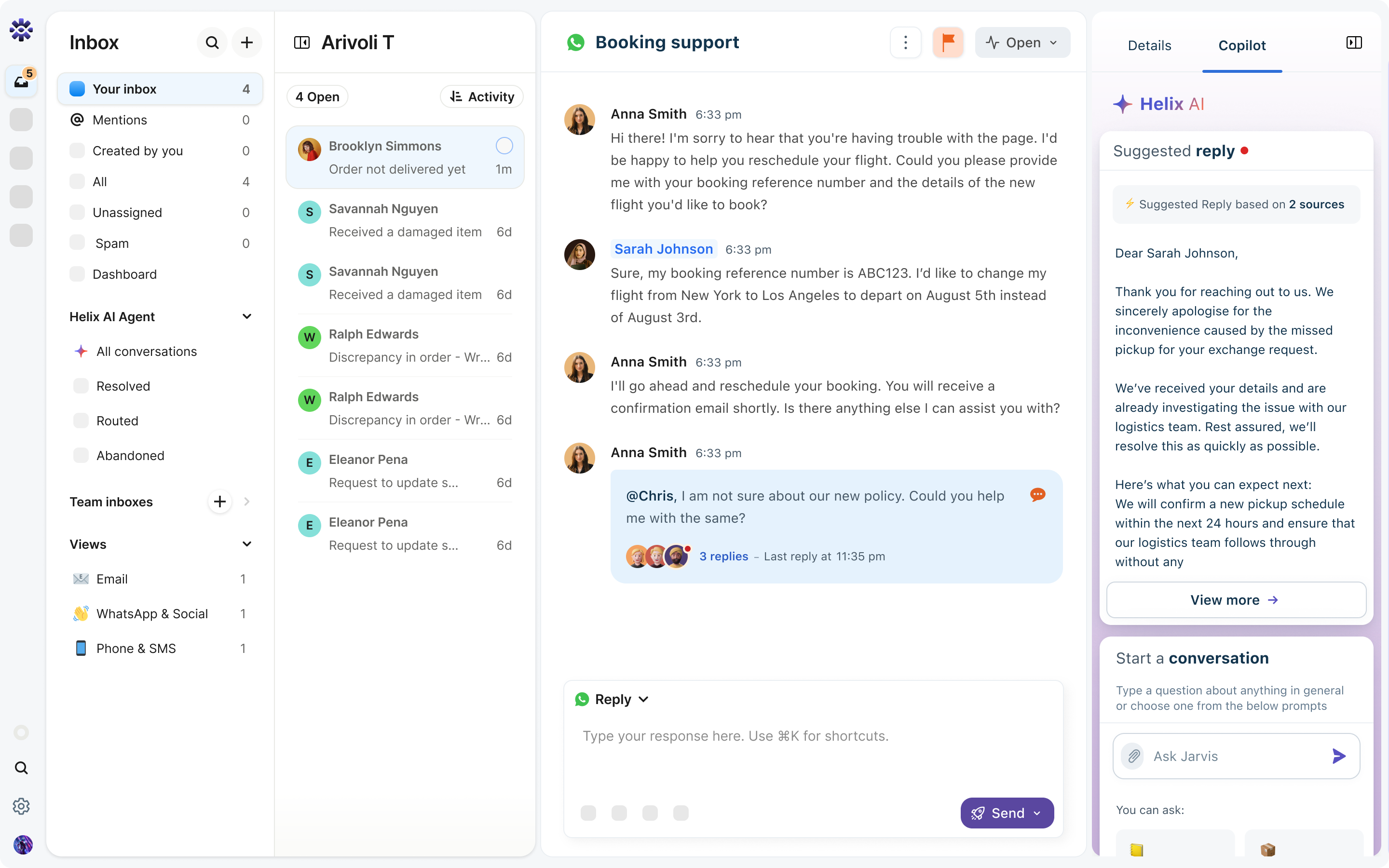This screenshot has width=1389, height=868.
Task: Open the three-dot menu in Booking support header
Action: 906,42
